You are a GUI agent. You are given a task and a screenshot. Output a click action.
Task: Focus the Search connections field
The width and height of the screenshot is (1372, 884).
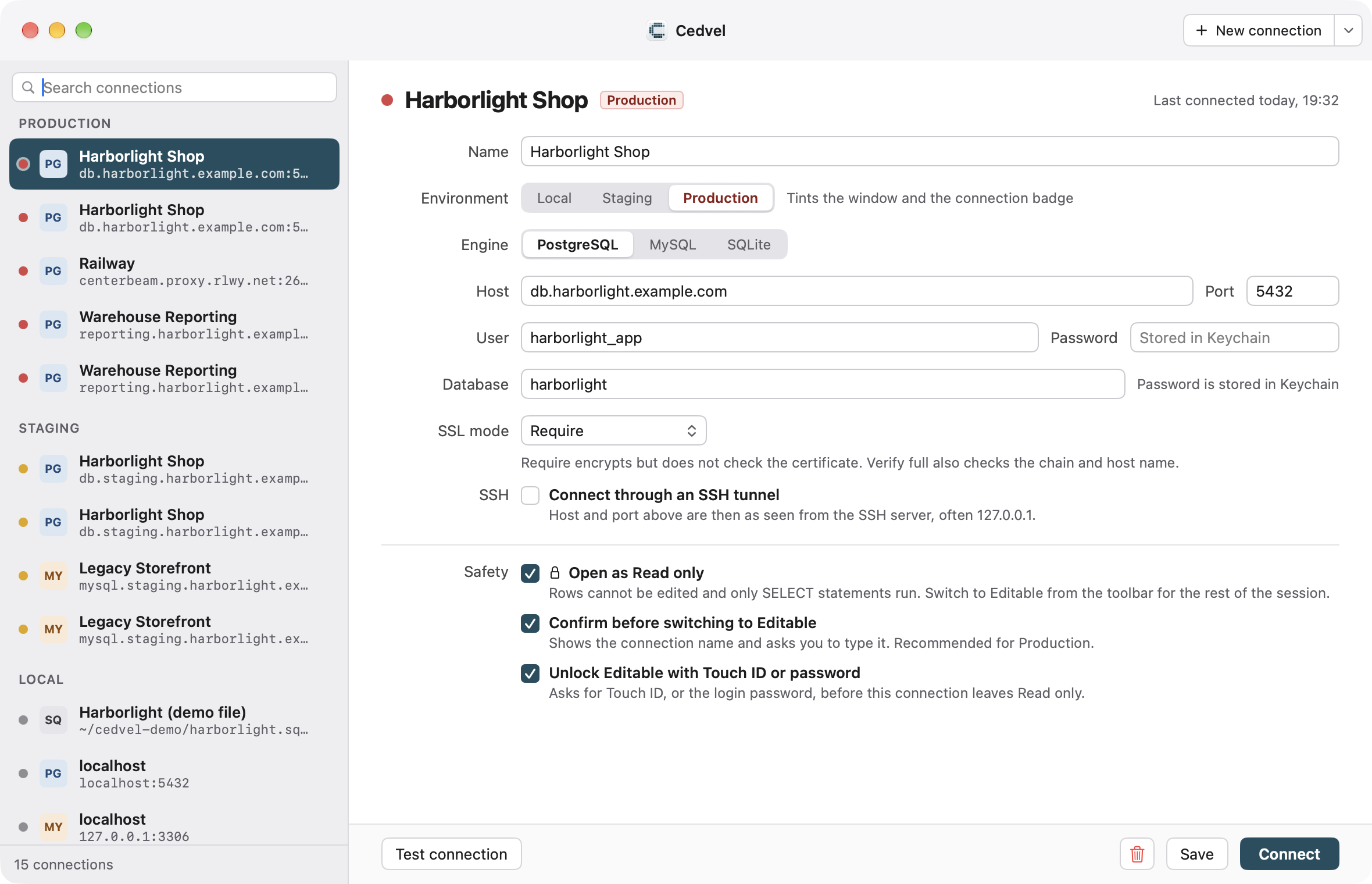point(174,87)
